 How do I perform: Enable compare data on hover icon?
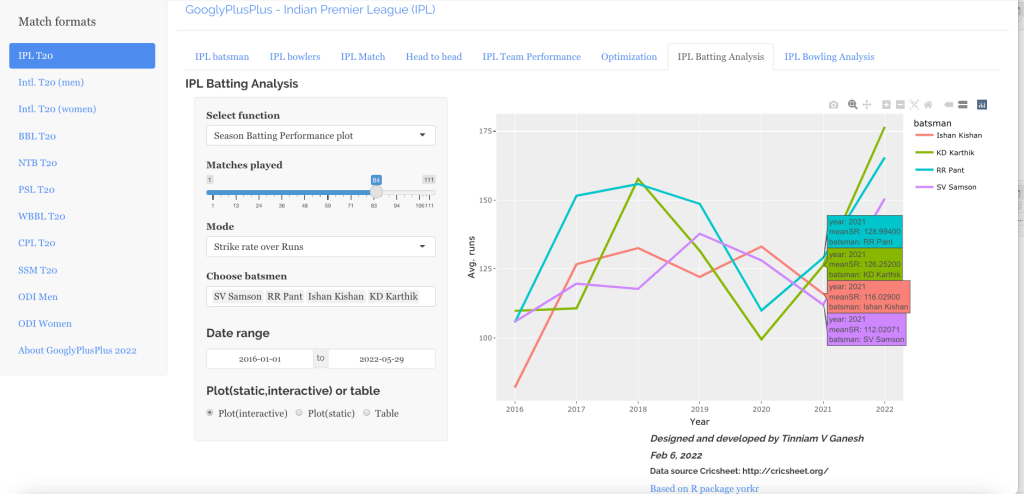(x=962, y=105)
